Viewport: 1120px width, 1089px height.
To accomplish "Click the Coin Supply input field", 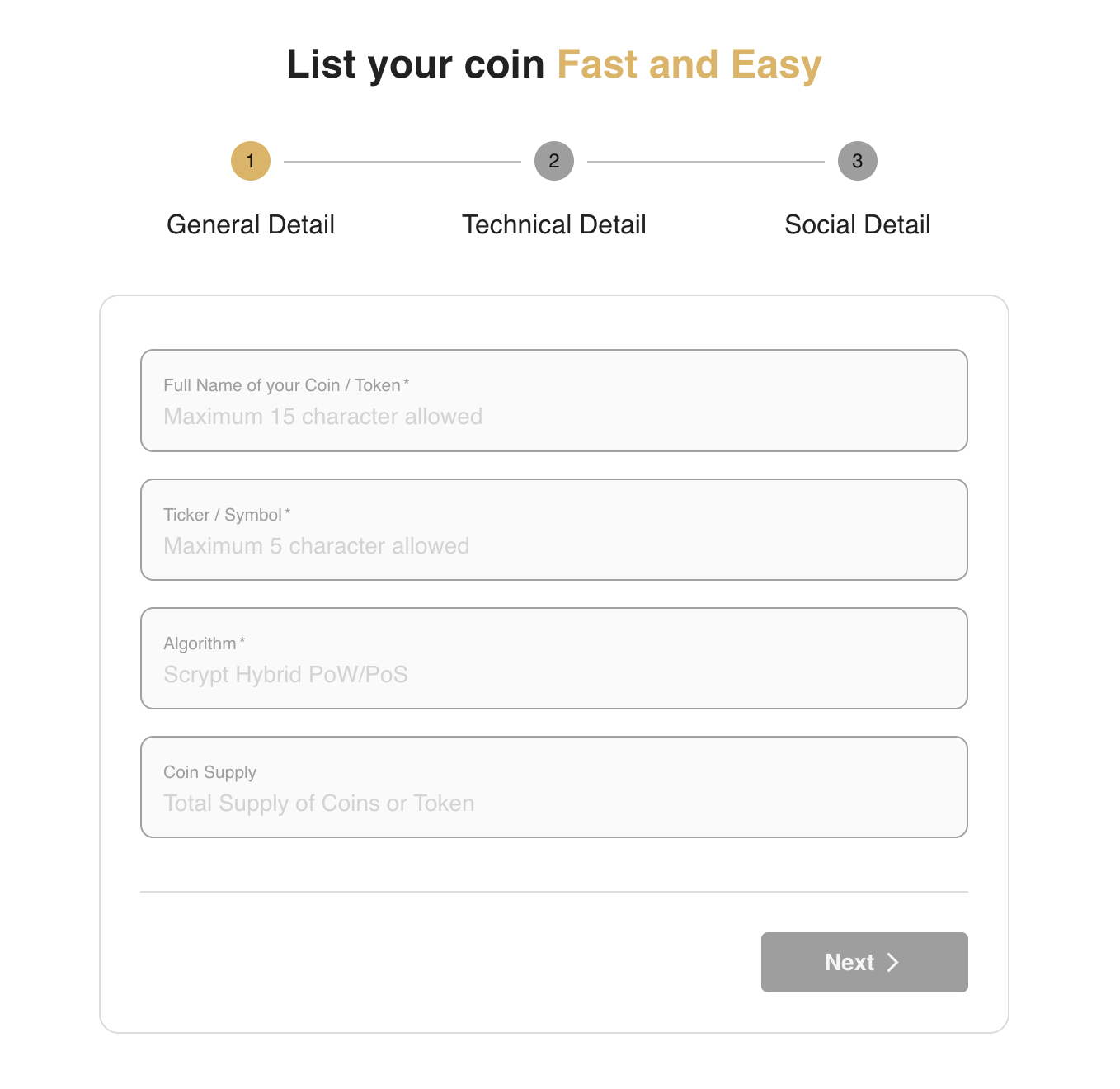I will coord(553,787).
